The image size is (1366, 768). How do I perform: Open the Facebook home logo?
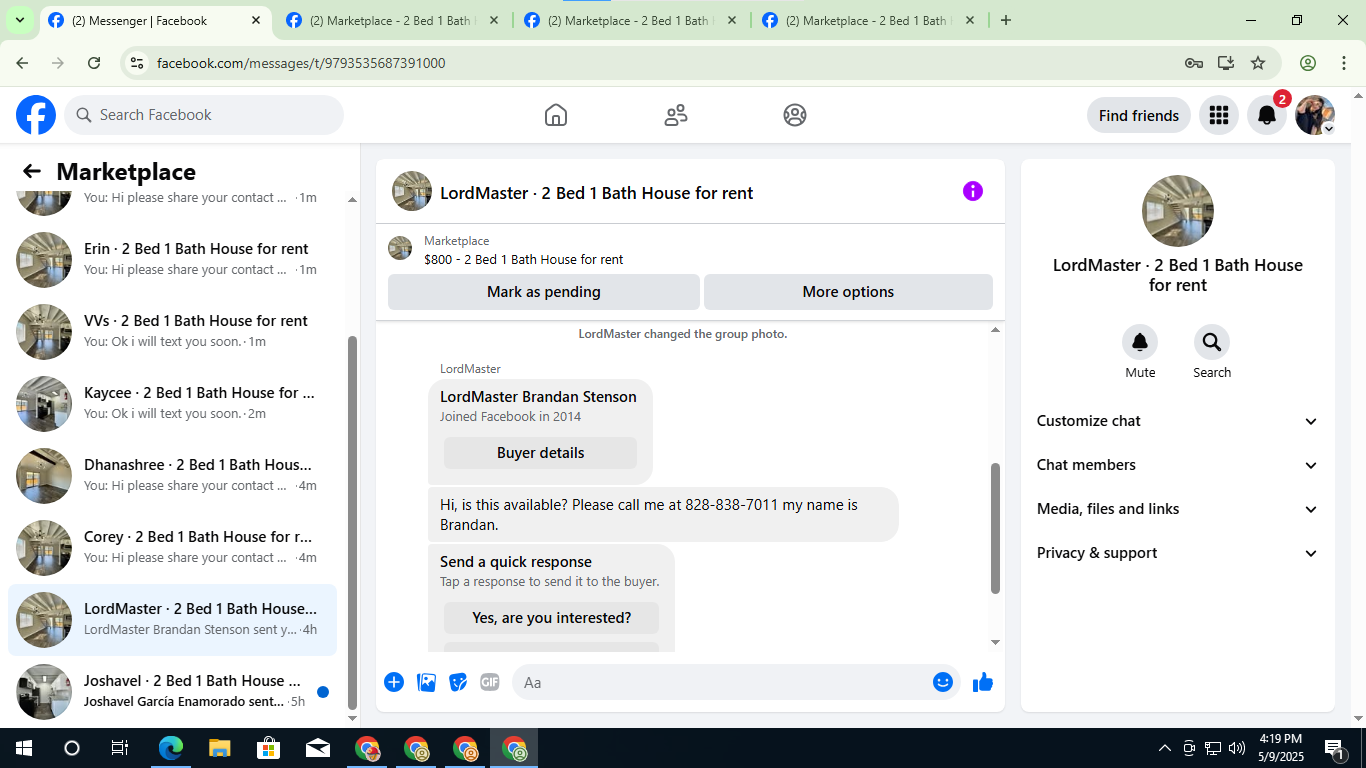36,115
